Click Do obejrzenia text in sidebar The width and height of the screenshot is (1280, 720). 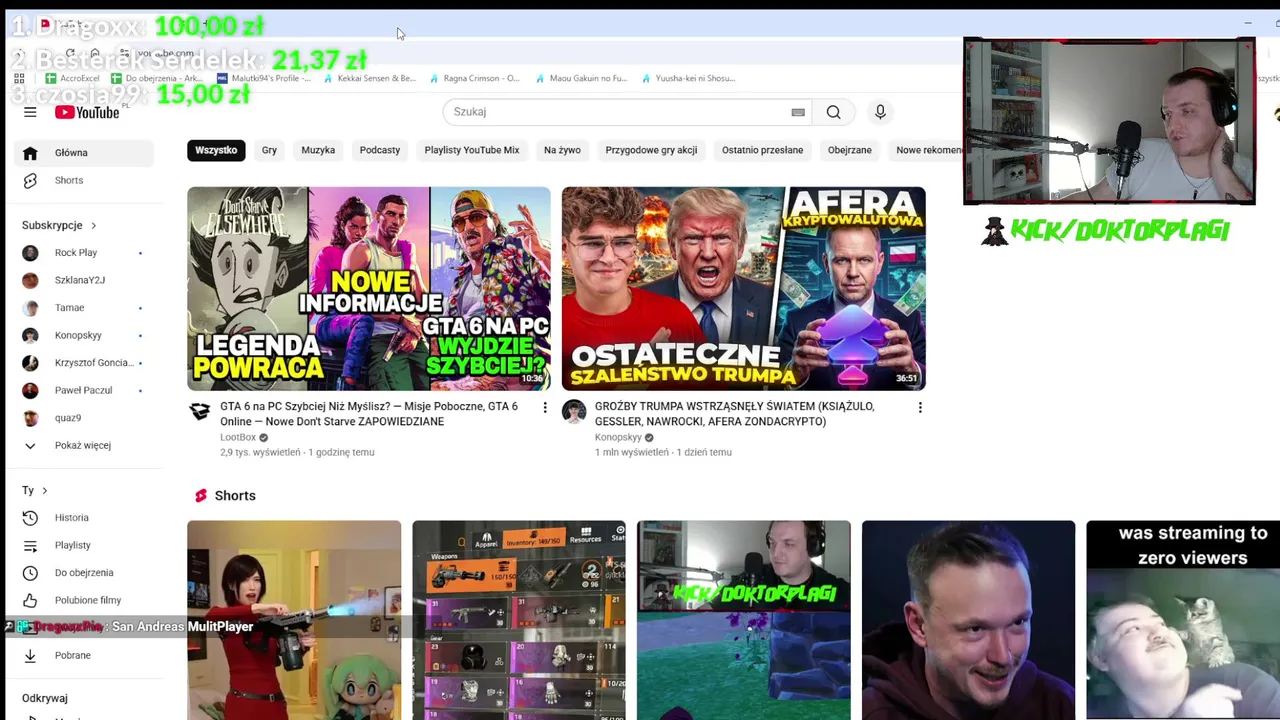click(84, 573)
